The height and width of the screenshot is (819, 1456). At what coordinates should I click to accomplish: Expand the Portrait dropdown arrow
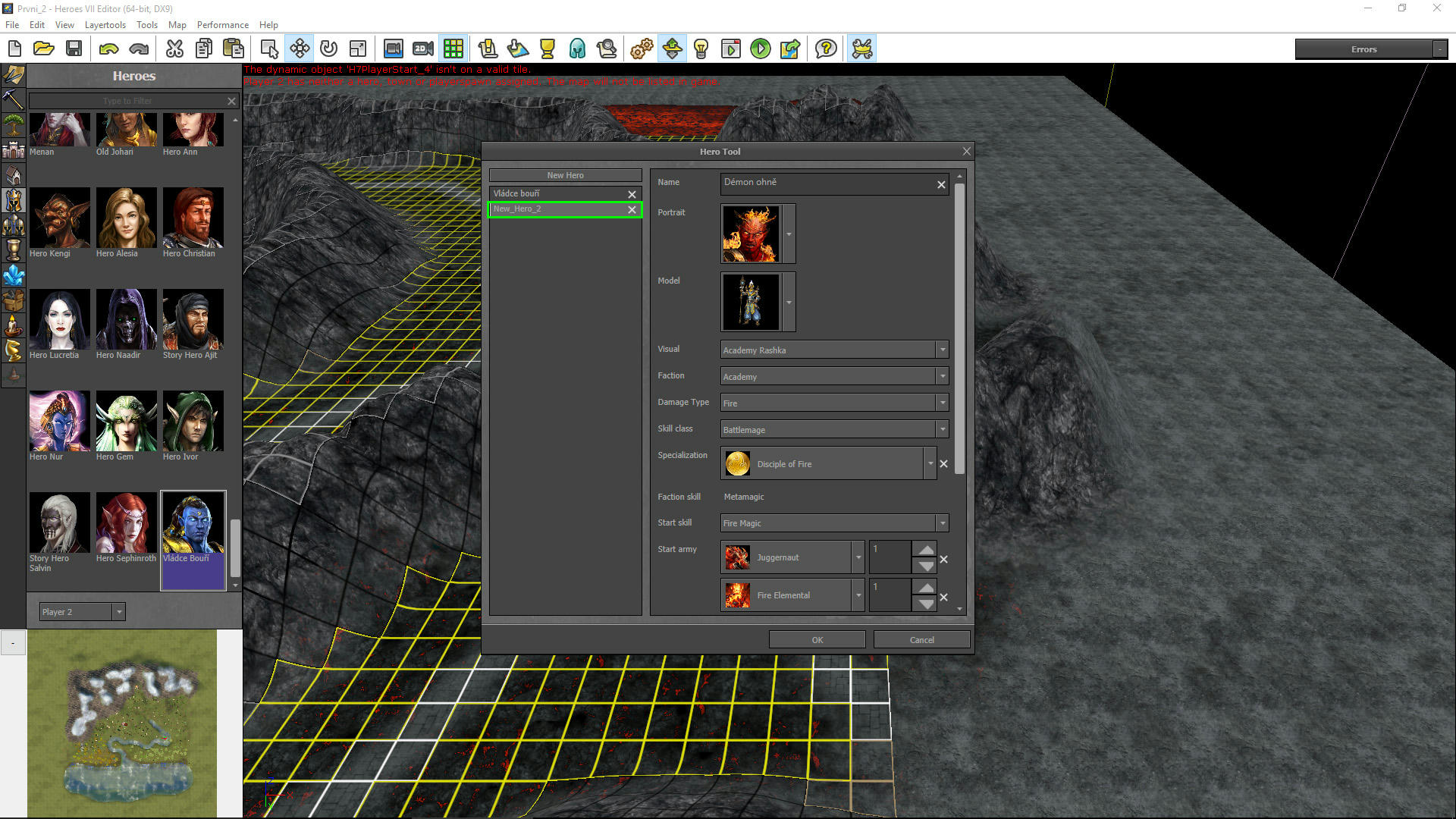click(789, 234)
